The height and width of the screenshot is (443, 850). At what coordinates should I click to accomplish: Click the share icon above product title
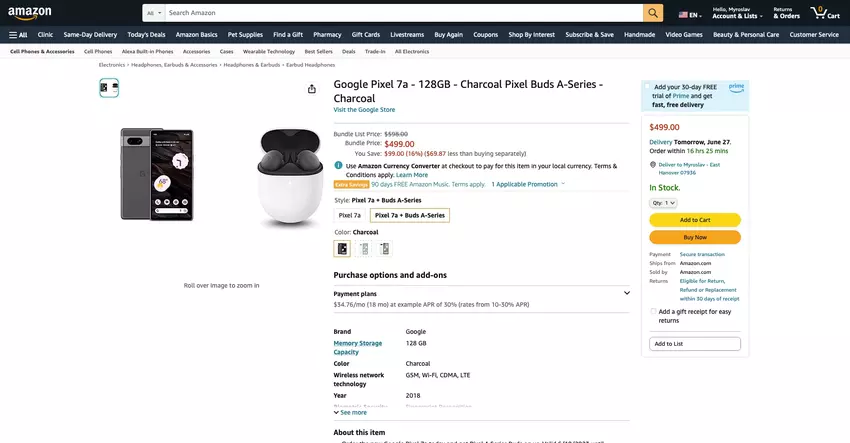(x=312, y=89)
